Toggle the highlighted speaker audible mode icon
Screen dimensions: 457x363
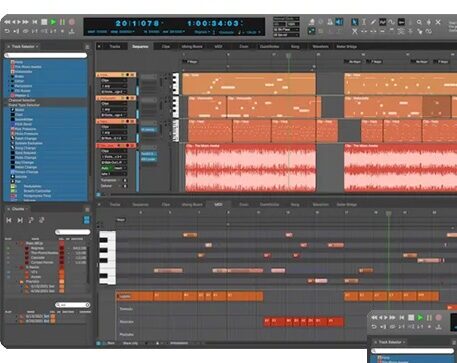click(339, 22)
